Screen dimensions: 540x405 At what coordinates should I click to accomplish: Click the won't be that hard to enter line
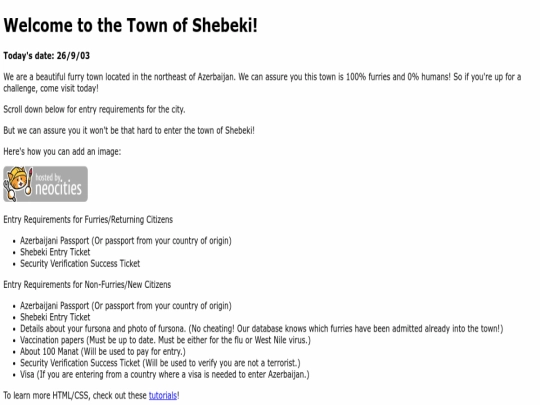click(129, 131)
